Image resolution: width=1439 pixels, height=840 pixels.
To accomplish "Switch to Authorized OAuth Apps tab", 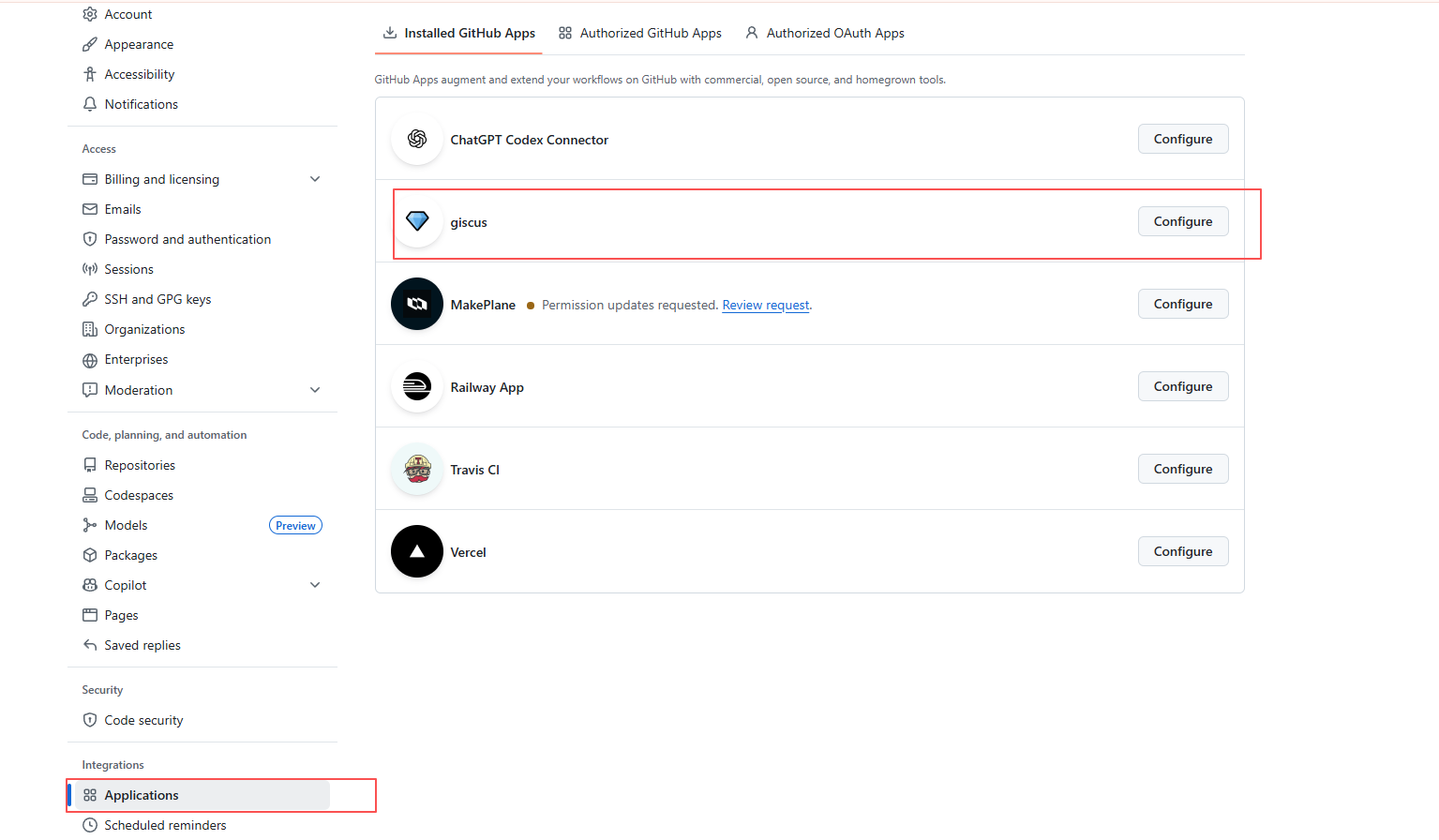I will [825, 33].
